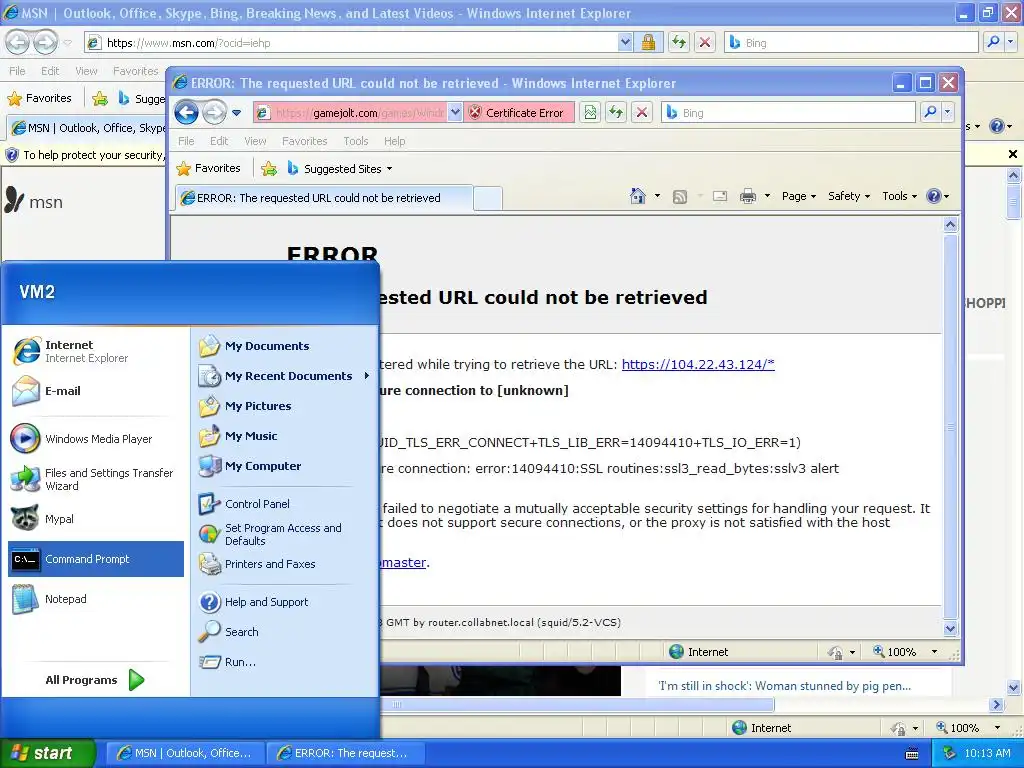Open Tools menu in ERROR window menu bar
The width and height of the screenshot is (1024, 768).
click(356, 141)
